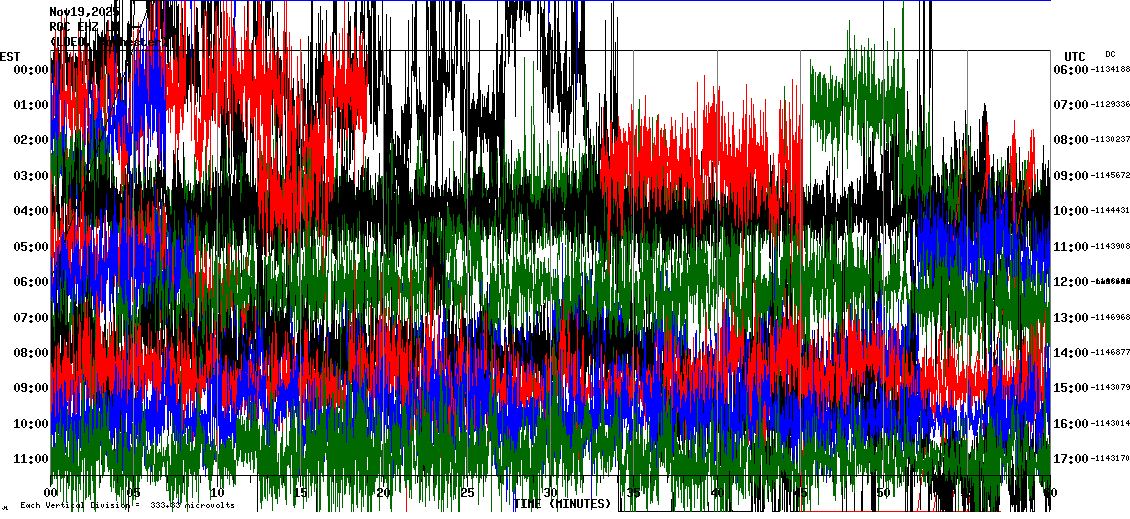Click the 00:00 EST row label

pyautogui.click(x=30, y=69)
